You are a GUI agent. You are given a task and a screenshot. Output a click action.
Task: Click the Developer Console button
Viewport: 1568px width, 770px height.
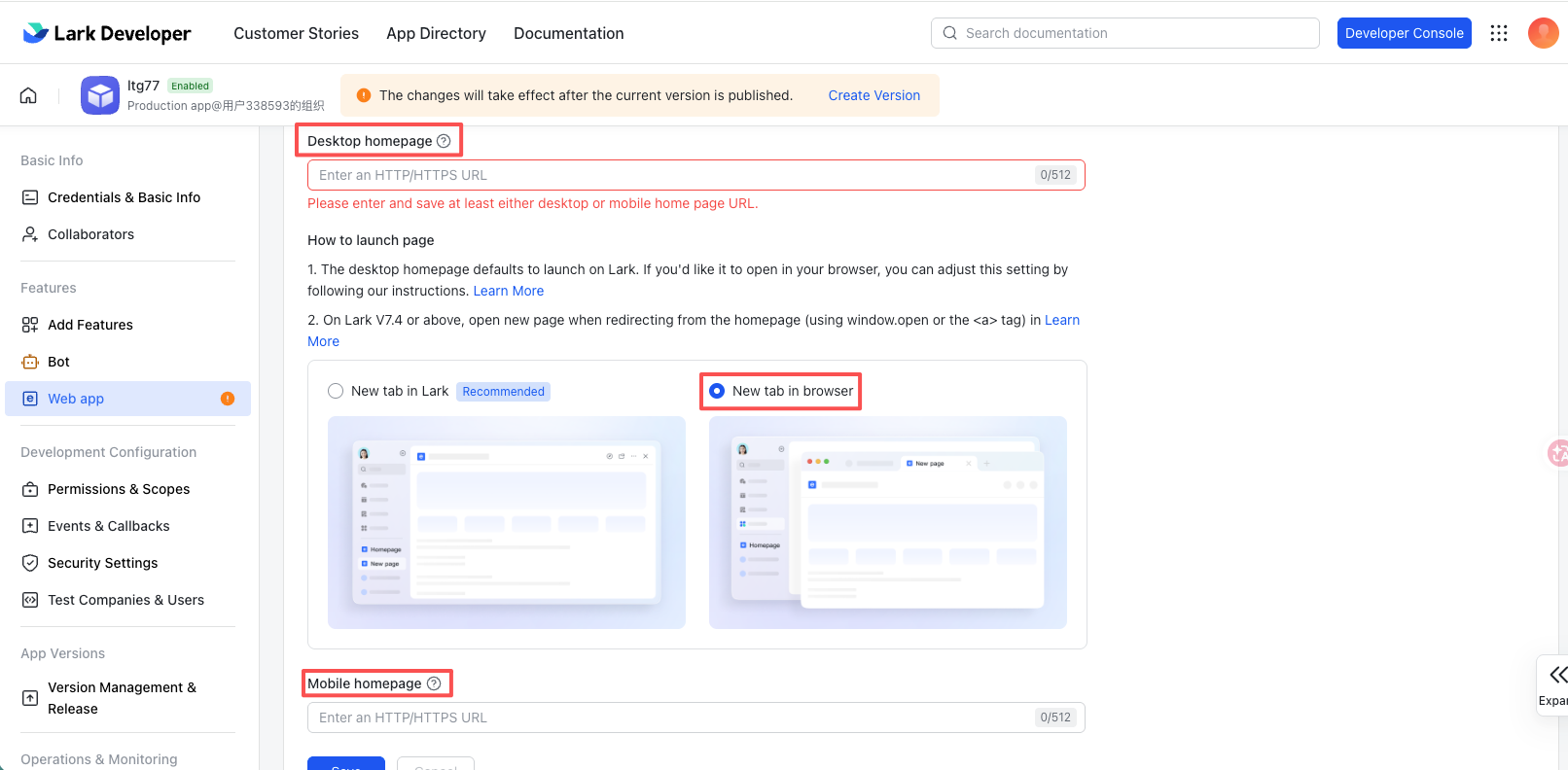(x=1404, y=33)
